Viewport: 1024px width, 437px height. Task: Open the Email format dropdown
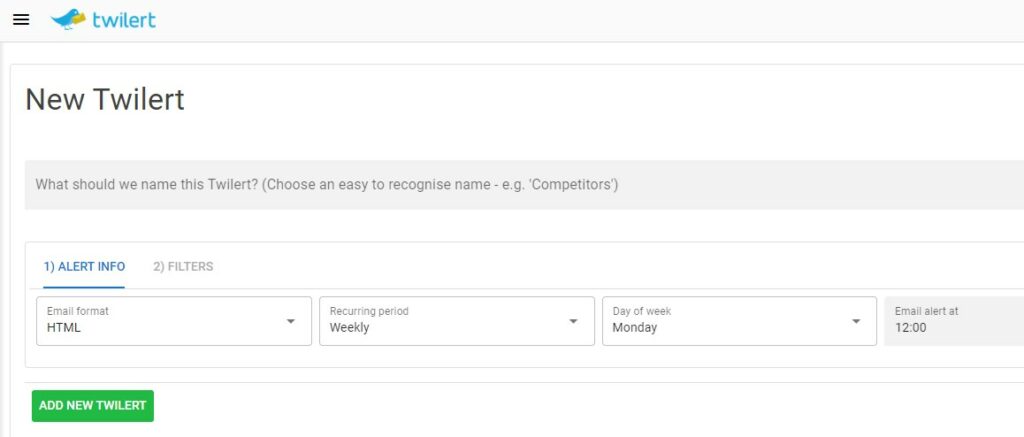point(160,321)
